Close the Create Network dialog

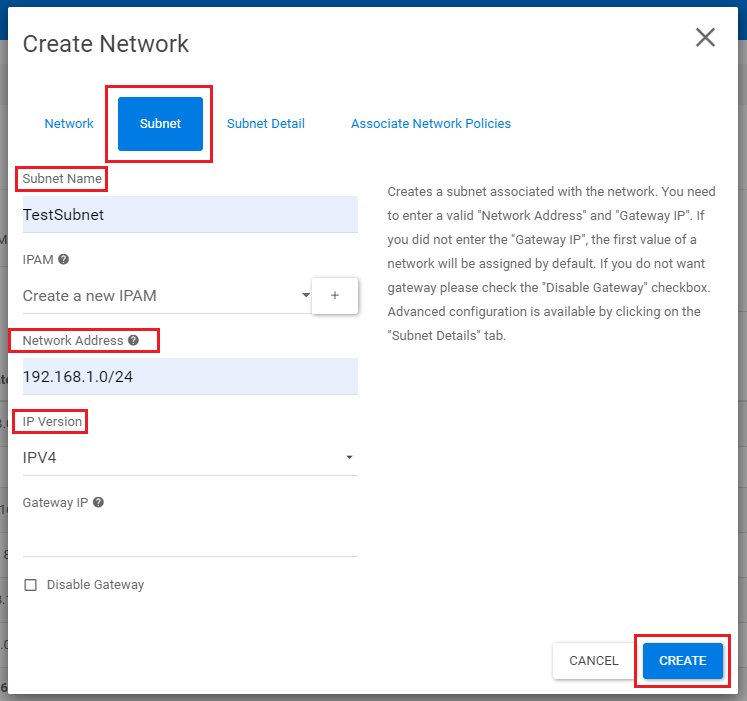(x=705, y=38)
